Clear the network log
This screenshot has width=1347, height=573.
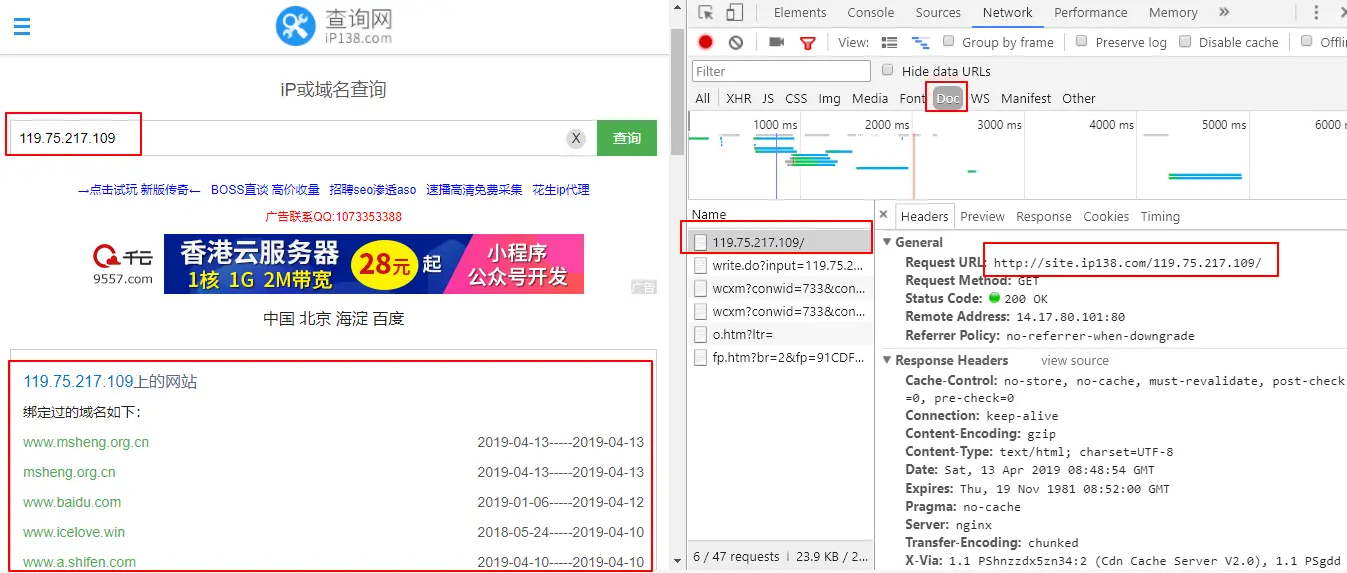(736, 42)
